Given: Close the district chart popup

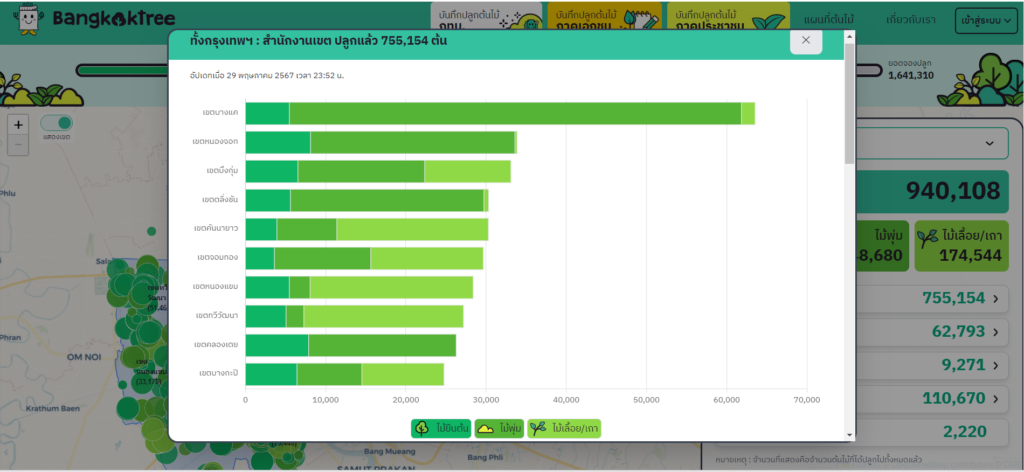Looking at the screenshot, I should pyautogui.click(x=806, y=40).
